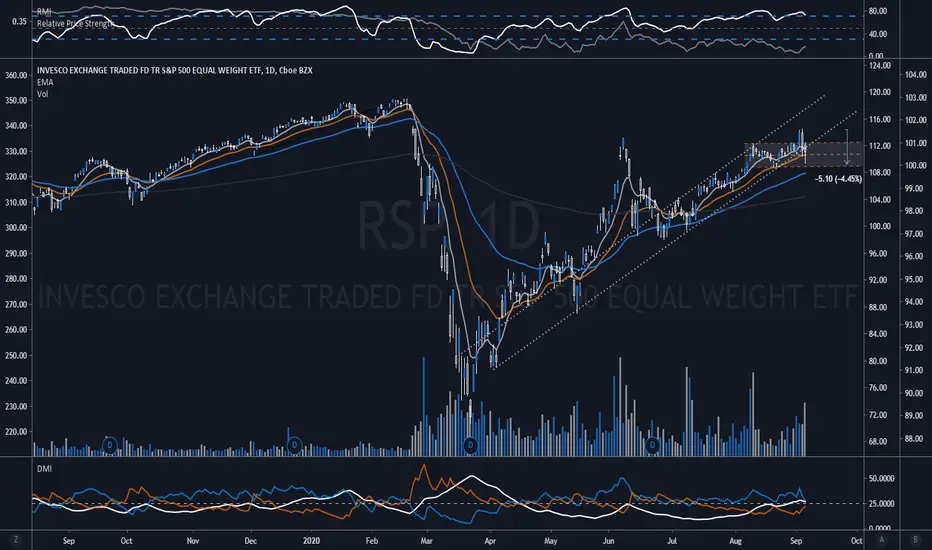932x550 pixels.
Task: Click the Z timezone button
Action: [16, 540]
